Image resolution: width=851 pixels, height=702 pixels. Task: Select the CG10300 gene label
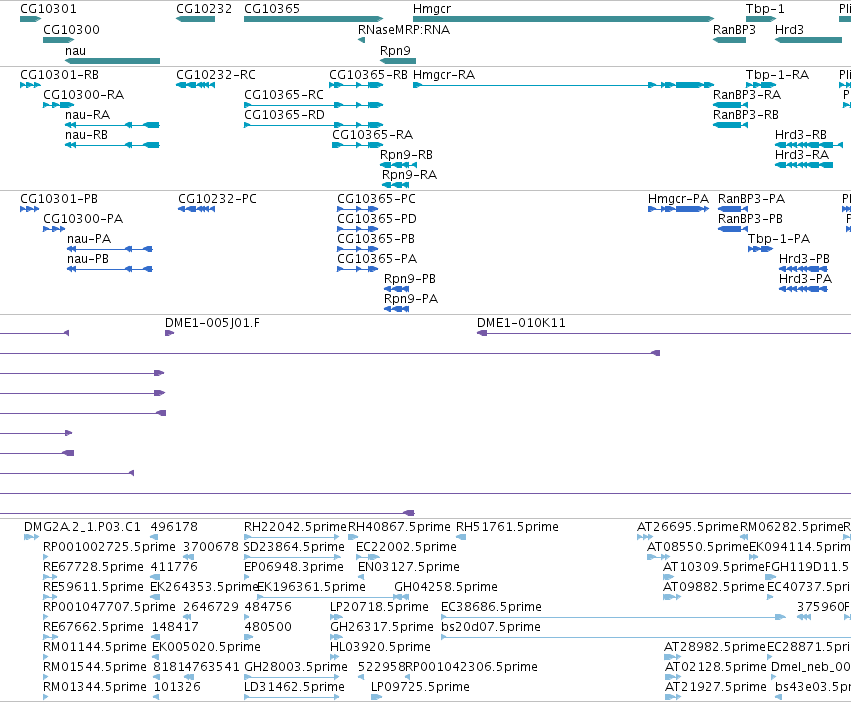tap(71, 30)
